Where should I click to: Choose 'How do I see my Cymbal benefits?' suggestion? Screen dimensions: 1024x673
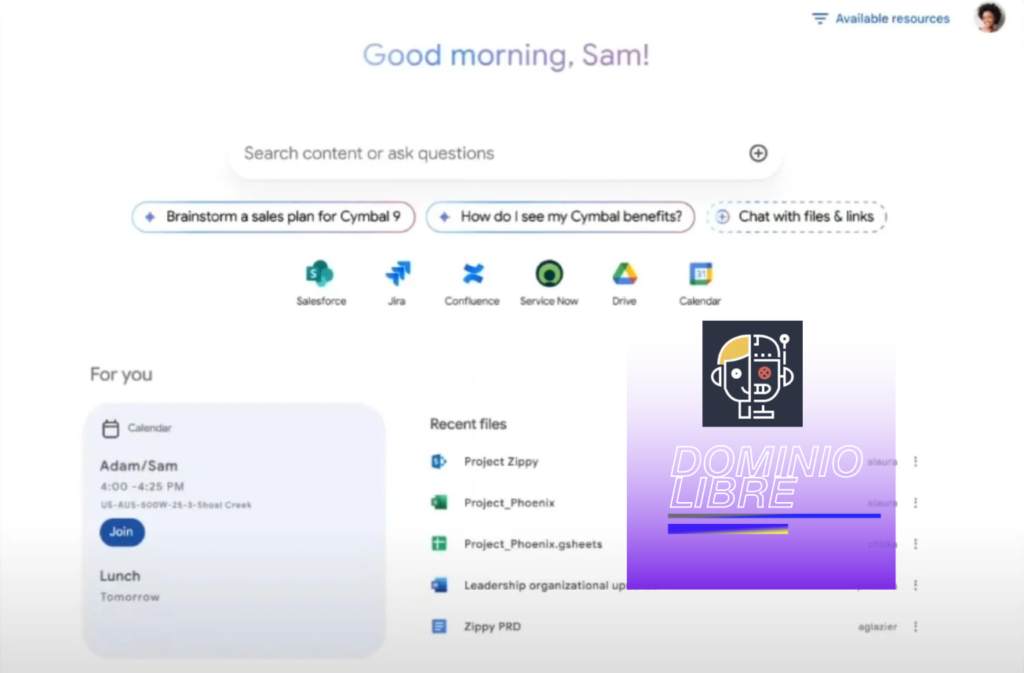pyautogui.click(x=560, y=217)
